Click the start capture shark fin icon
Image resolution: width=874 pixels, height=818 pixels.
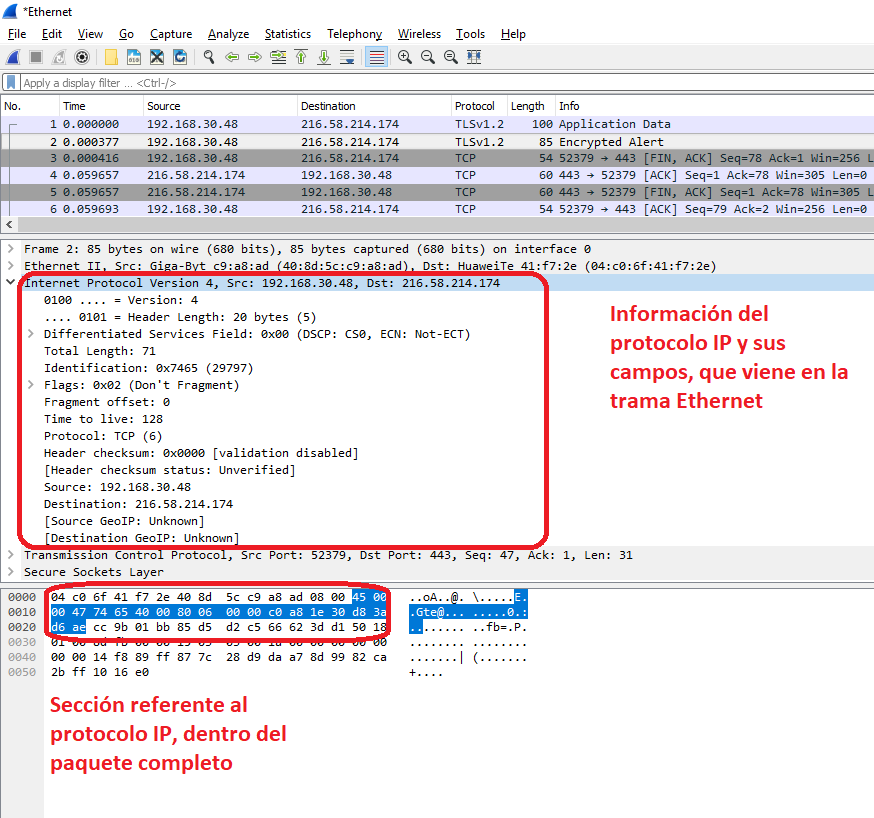pos(13,57)
